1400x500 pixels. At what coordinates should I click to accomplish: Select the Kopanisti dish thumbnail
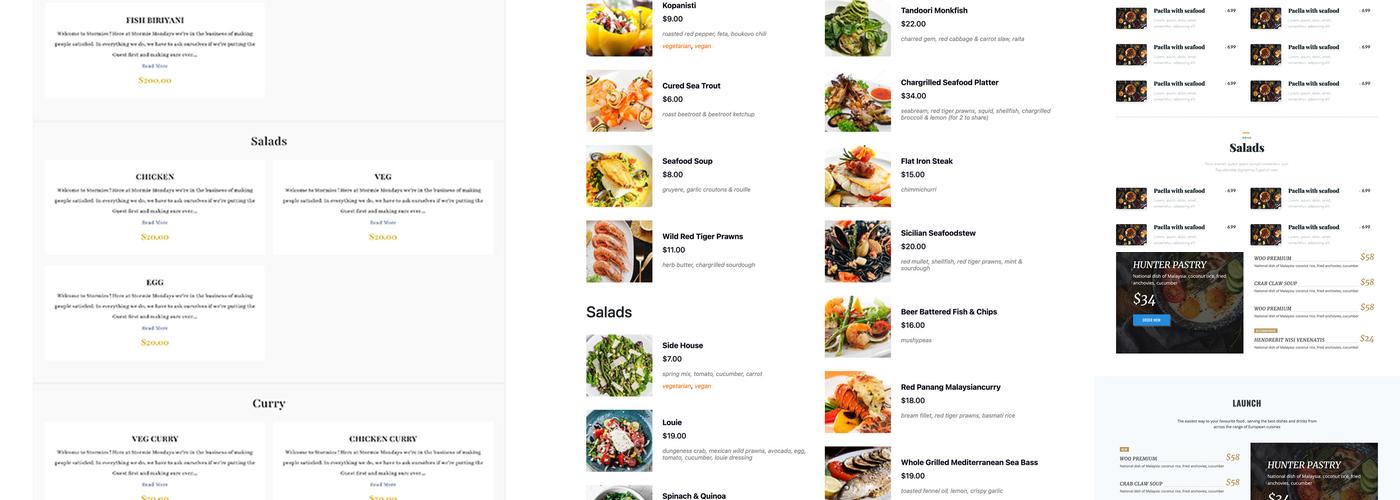tap(619, 27)
